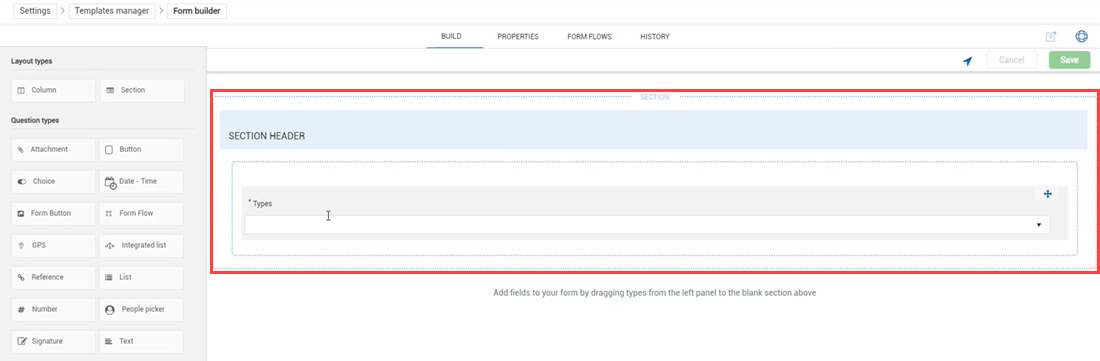Switch to the BUILD tab
1100x361 pixels.
(451, 36)
